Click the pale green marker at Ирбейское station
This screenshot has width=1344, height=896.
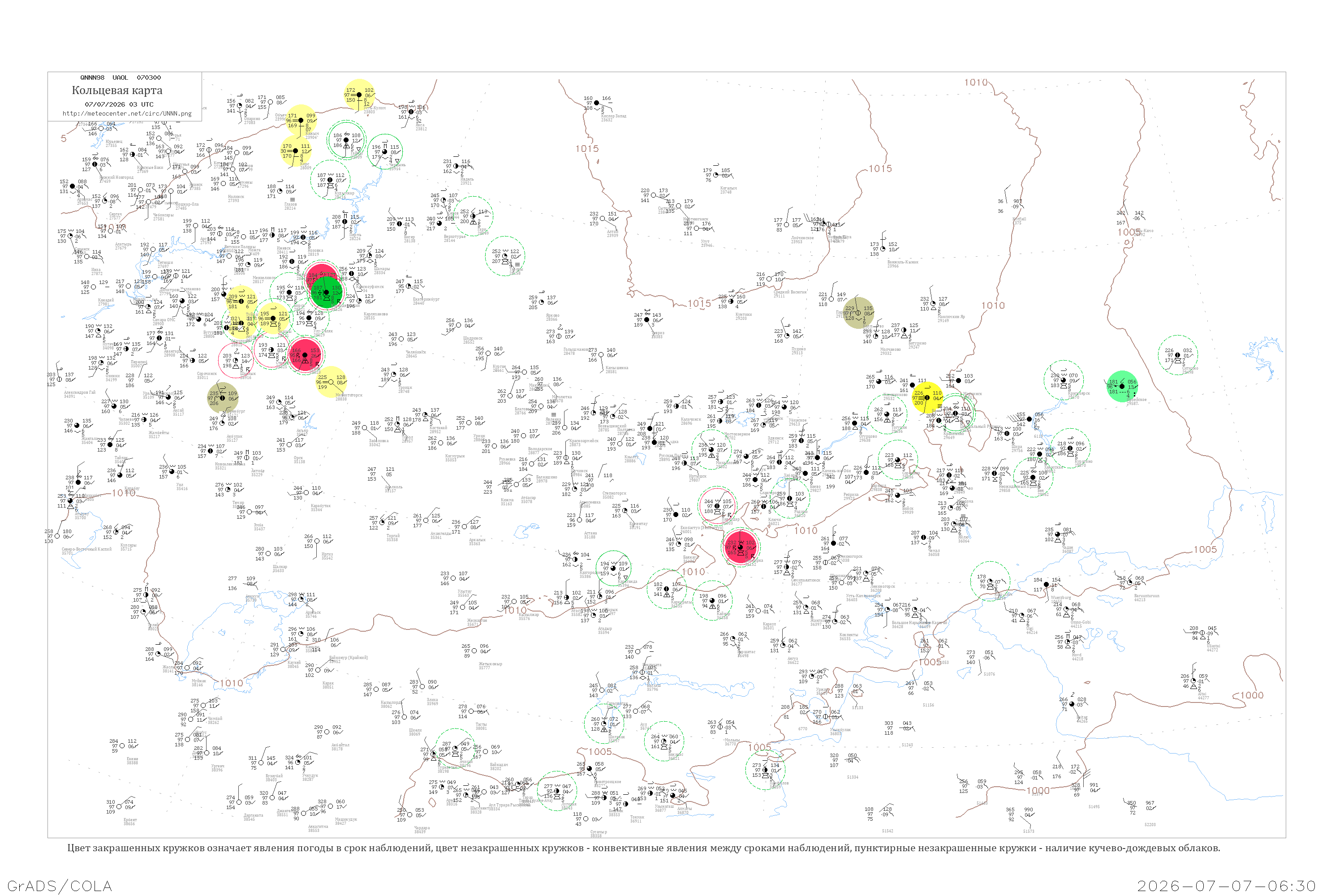click(1122, 386)
